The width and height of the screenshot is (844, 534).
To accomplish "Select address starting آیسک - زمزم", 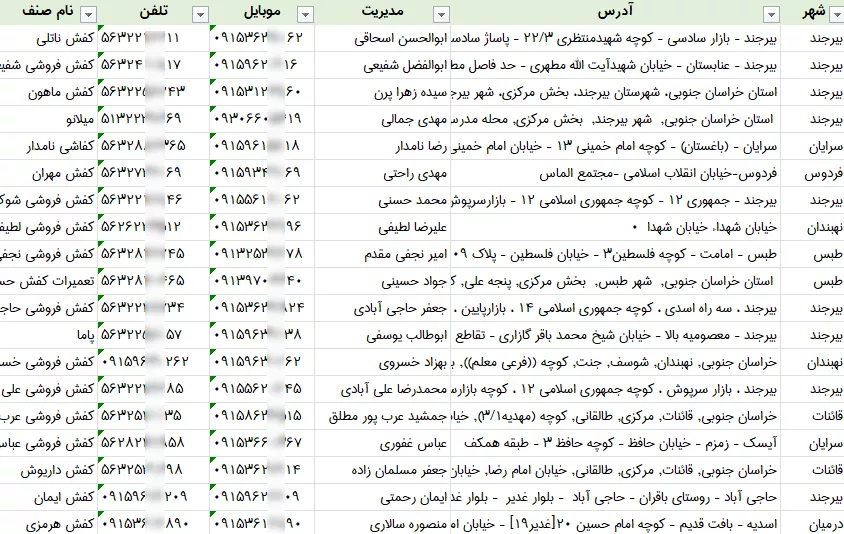I will point(615,443).
